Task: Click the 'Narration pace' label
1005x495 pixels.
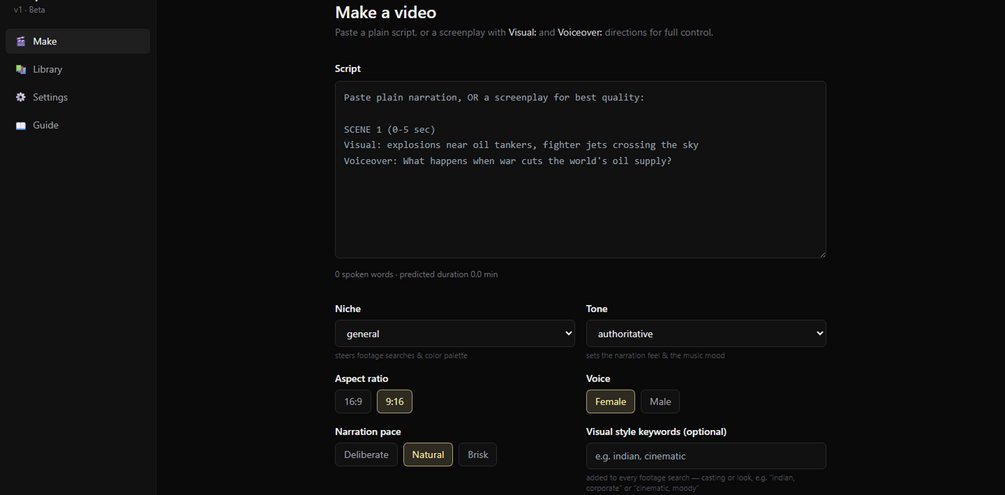Action: point(368,432)
